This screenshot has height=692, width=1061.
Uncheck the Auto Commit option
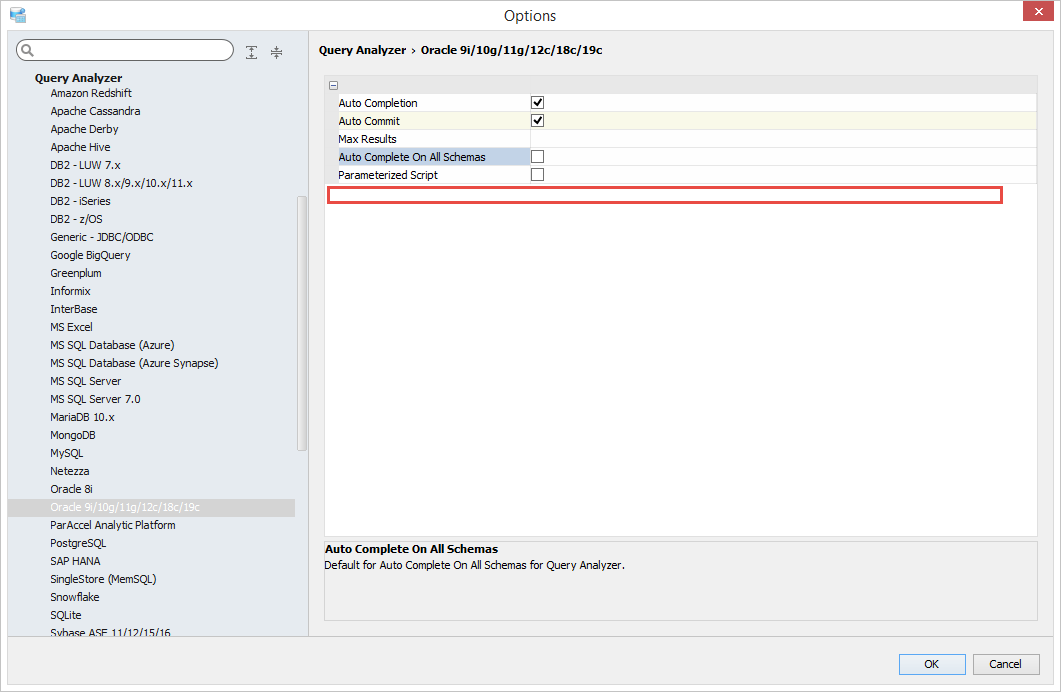coord(537,121)
